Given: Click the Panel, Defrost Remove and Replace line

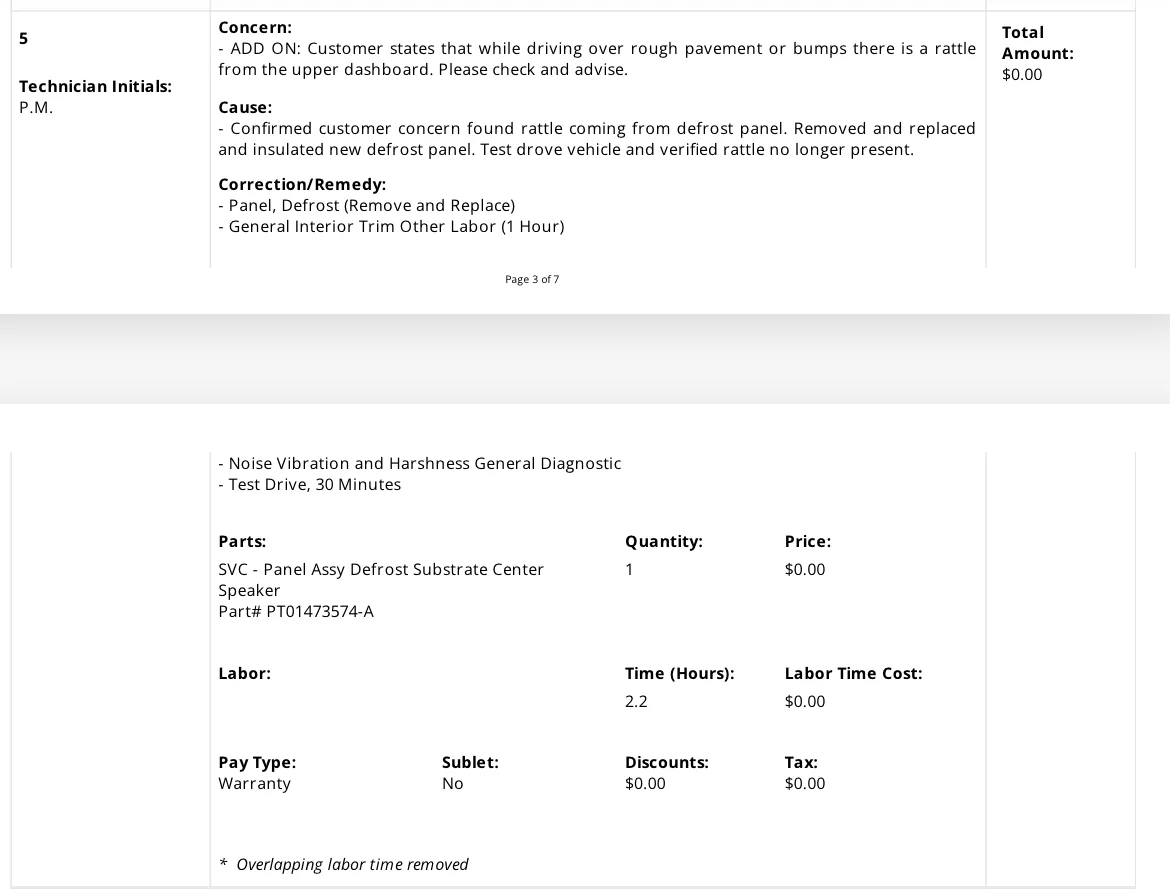Looking at the screenshot, I should pyautogui.click(x=366, y=205).
